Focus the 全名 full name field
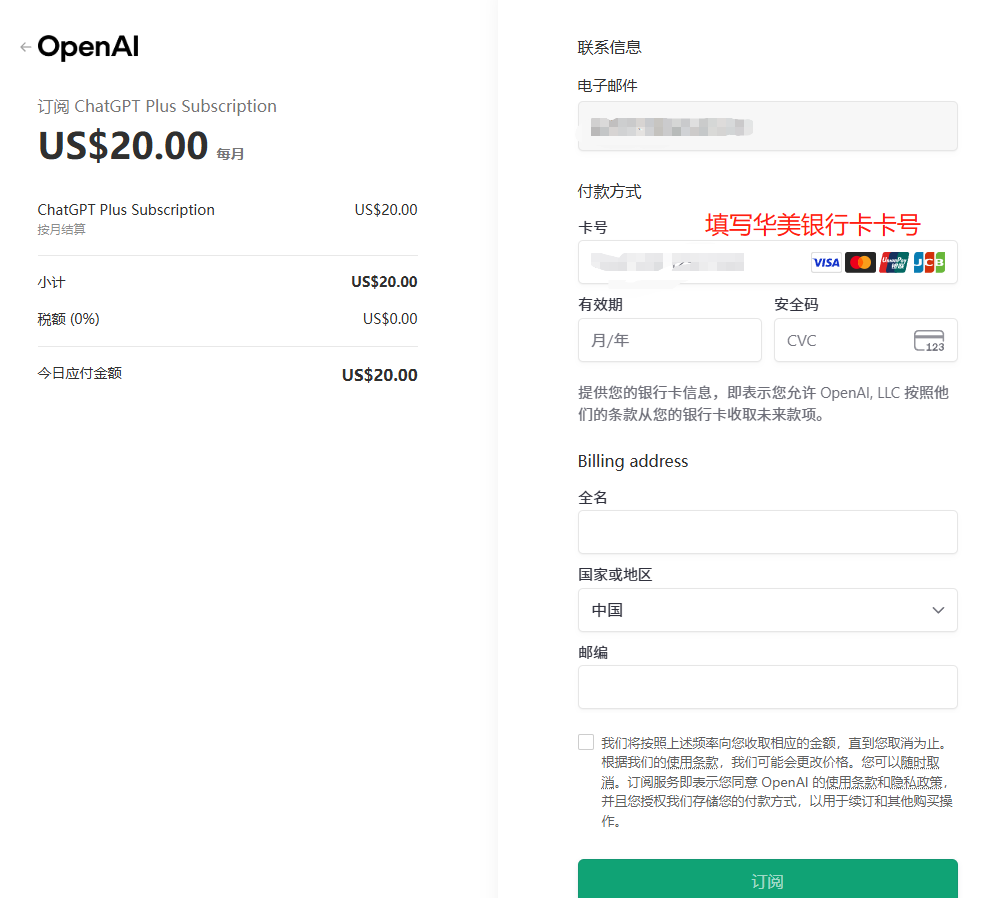The height and width of the screenshot is (898, 1001). pos(767,532)
